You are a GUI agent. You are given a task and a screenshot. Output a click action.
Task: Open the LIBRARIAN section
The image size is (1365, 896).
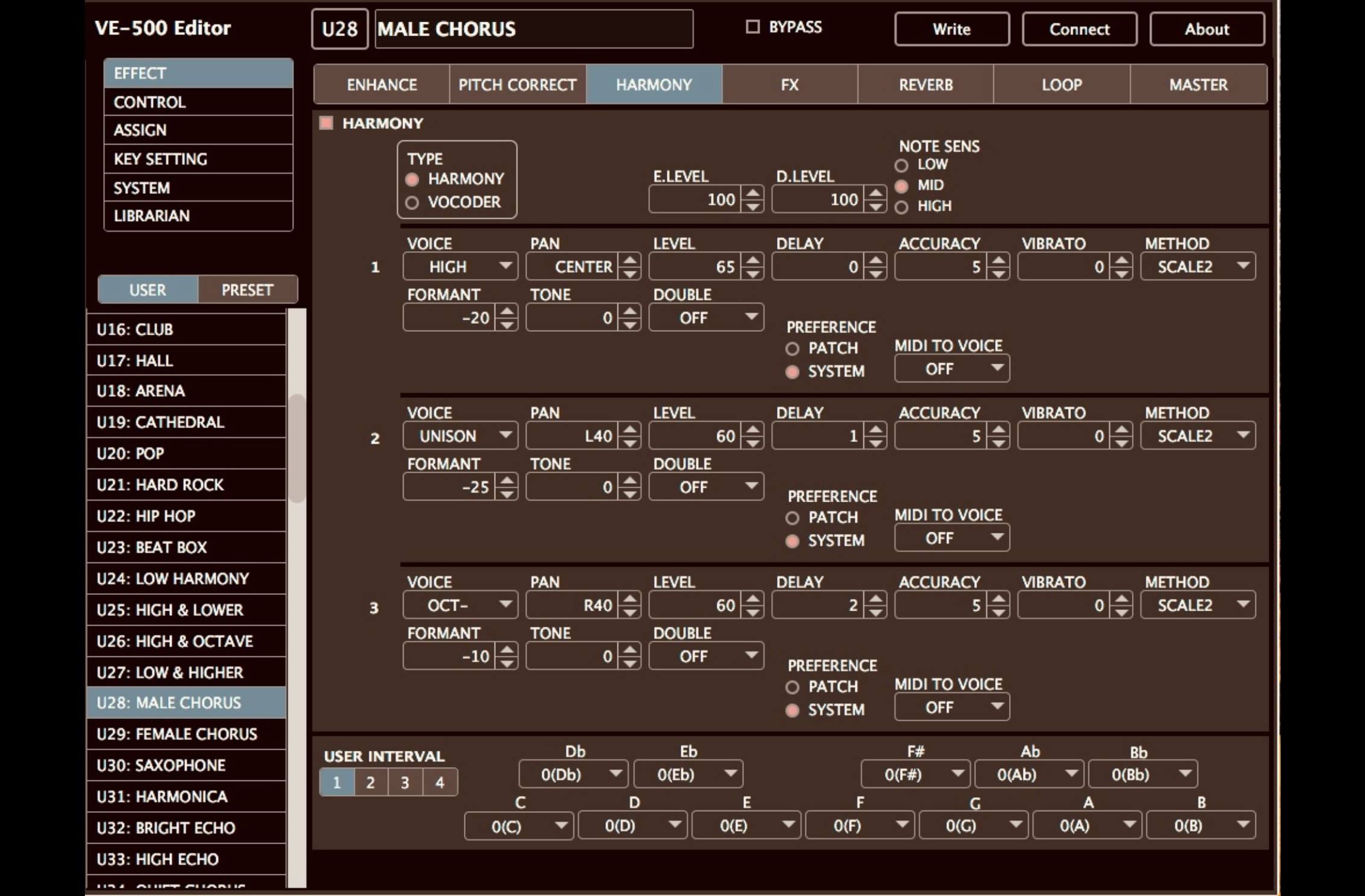[x=198, y=216]
